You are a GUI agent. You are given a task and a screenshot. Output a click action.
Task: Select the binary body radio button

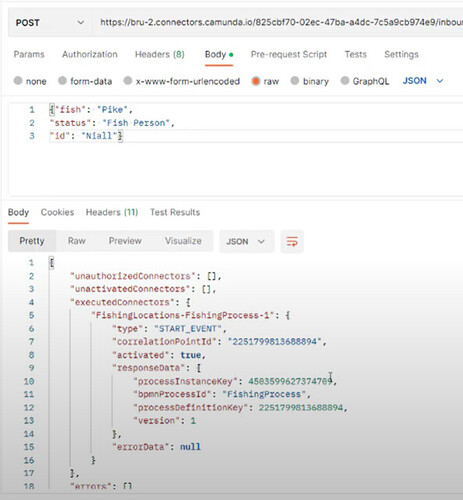click(x=295, y=81)
